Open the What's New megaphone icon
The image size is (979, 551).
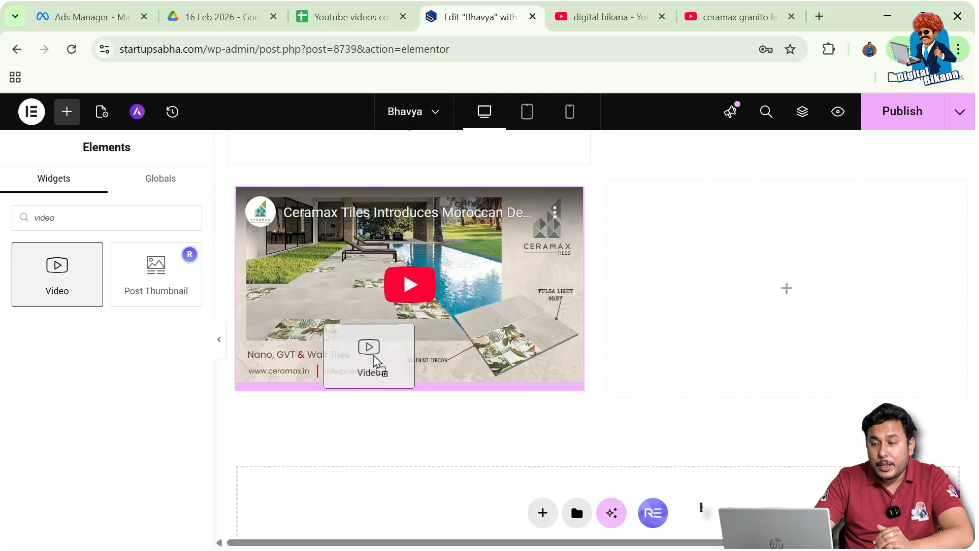coord(730,112)
